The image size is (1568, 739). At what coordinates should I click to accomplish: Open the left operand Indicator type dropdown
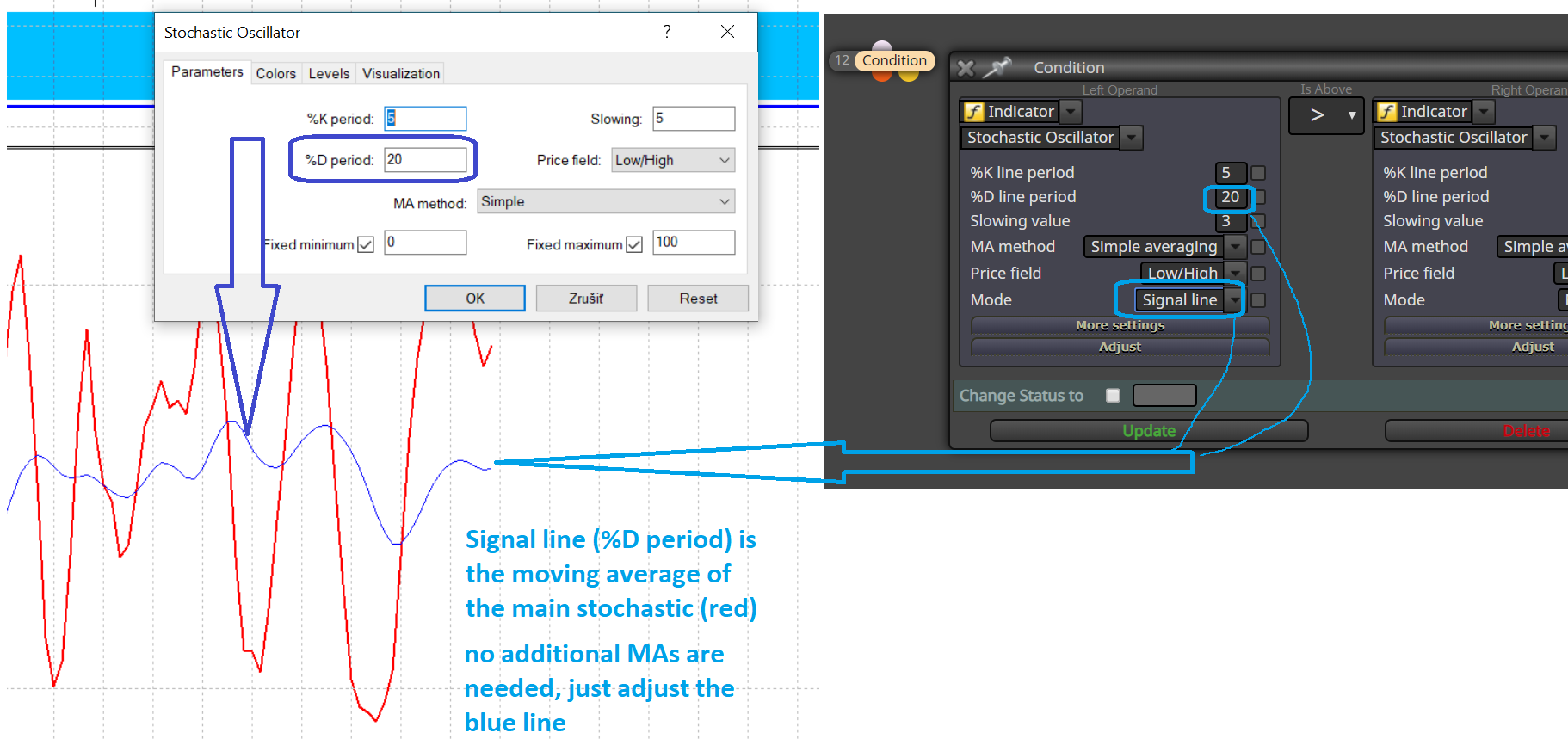click(1070, 112)
